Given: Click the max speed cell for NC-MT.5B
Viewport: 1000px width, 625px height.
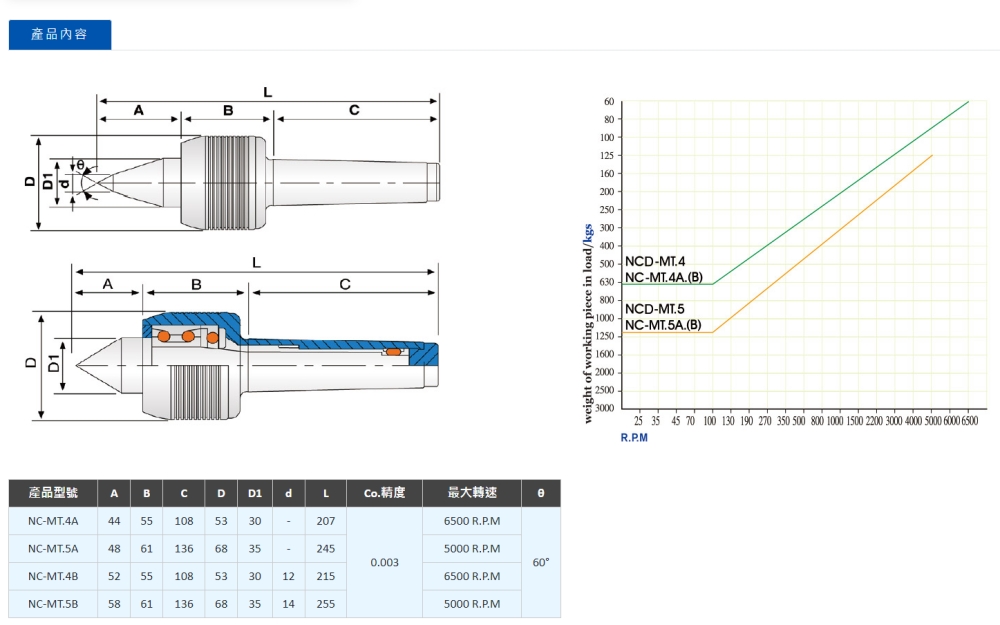Looking at the screenshot, I should coord(471,604).
